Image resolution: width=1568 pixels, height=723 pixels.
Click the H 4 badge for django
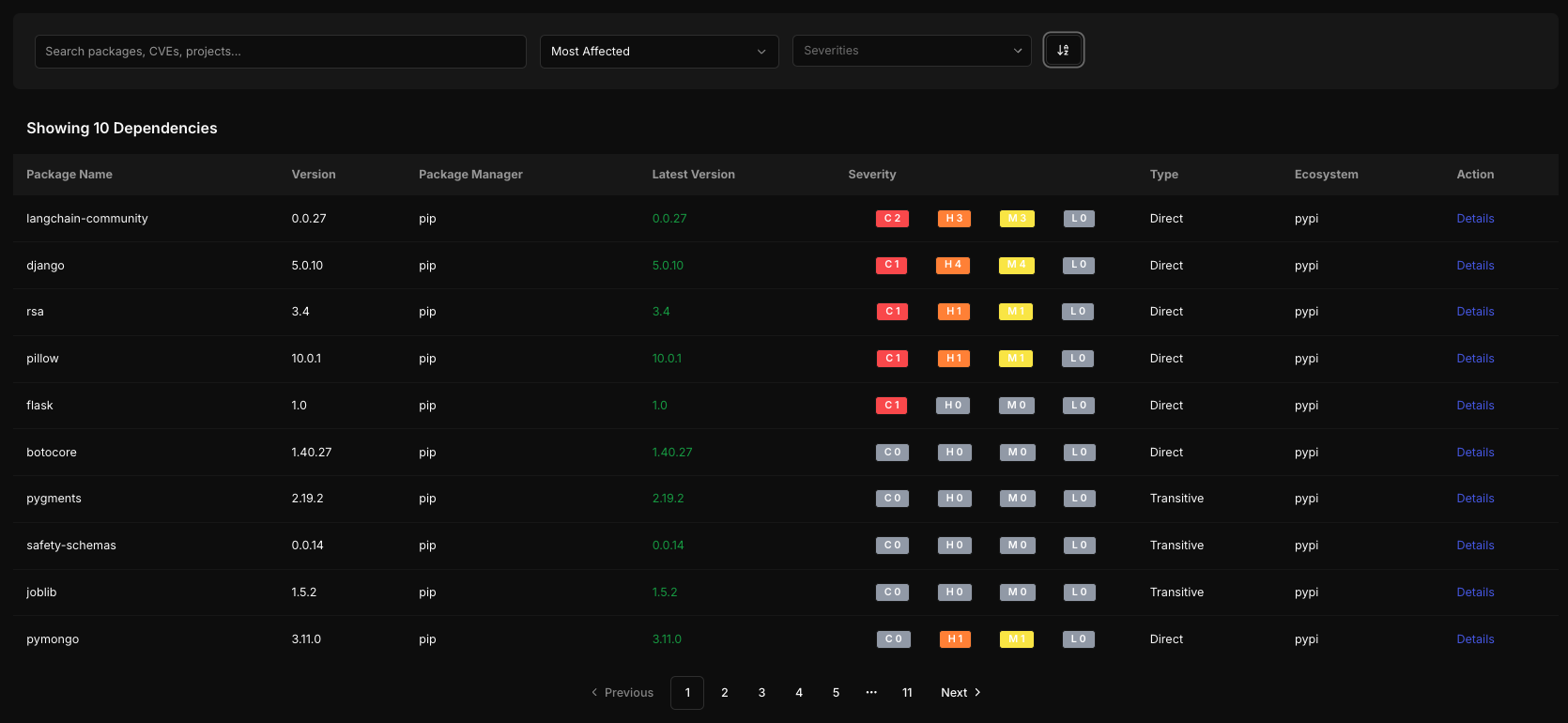click(x=953, y=265)
